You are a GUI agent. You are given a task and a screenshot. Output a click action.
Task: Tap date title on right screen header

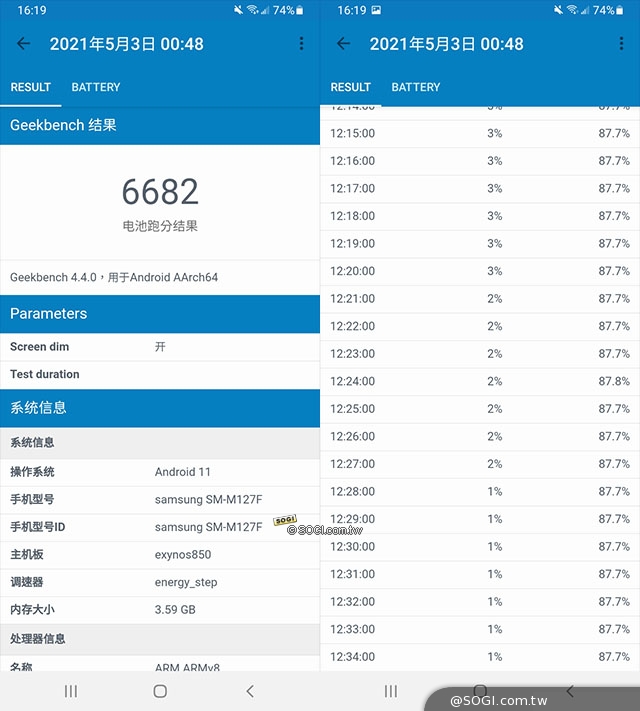pyautogui.click(x=446, y=44)
